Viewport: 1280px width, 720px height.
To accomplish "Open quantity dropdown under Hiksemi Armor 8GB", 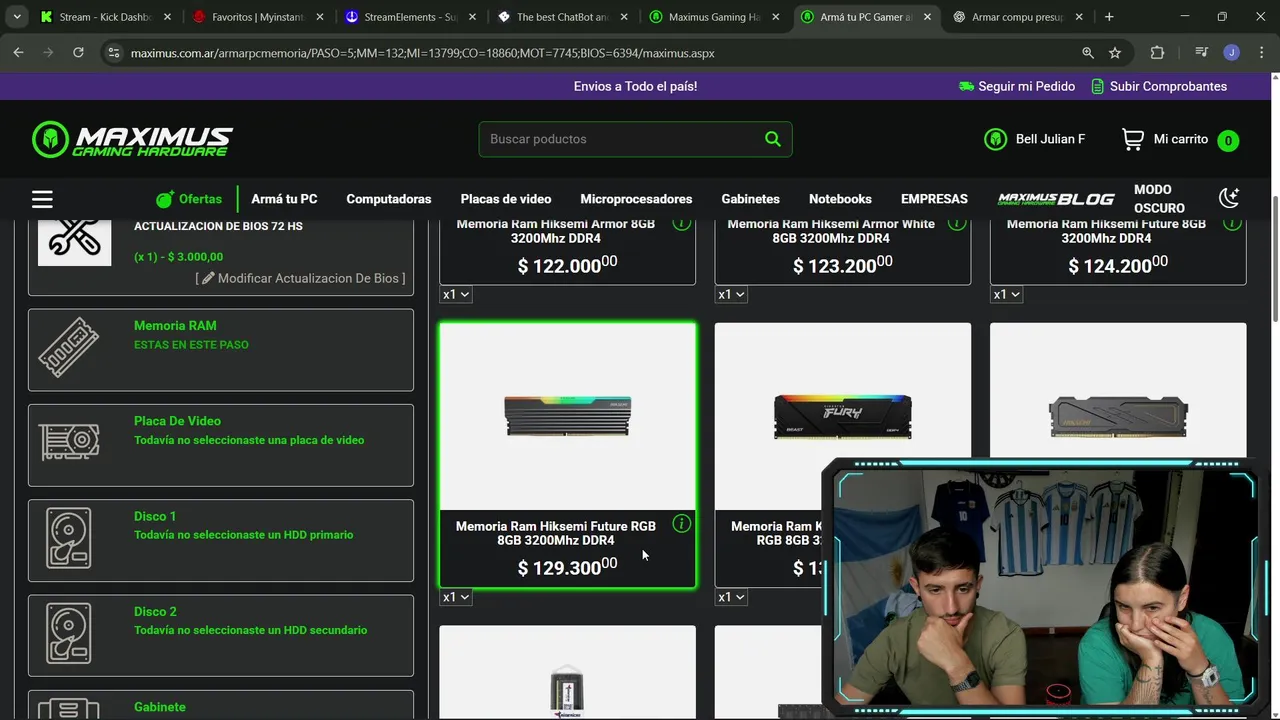I will point(456,294).
